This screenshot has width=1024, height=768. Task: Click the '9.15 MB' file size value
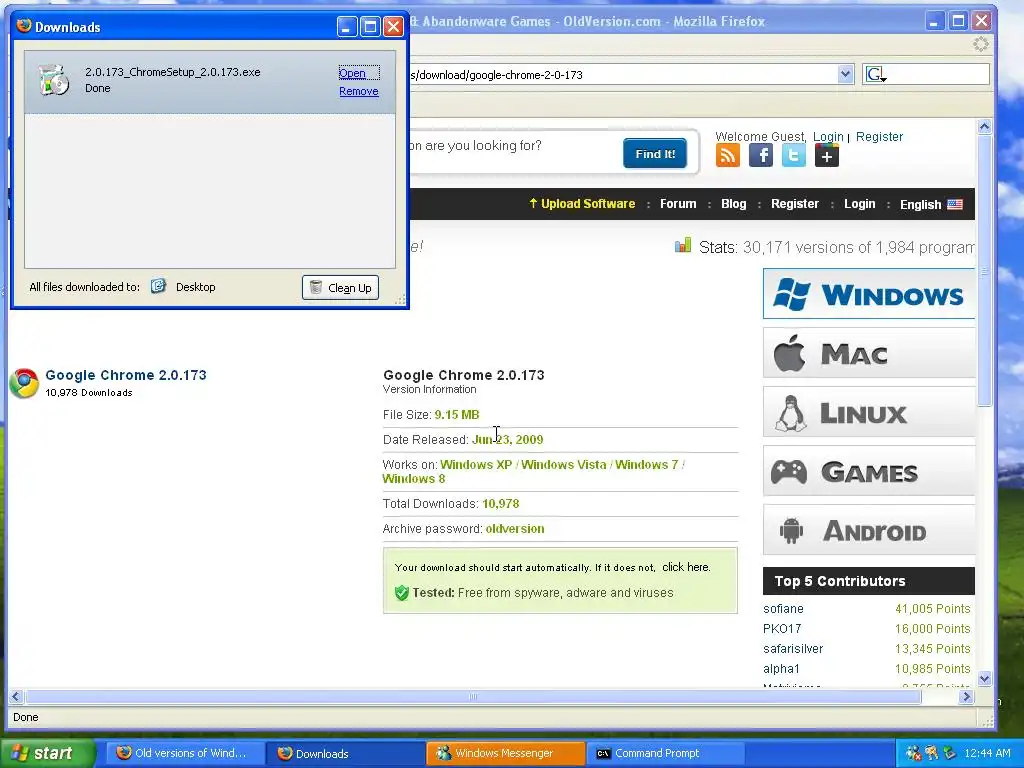click(x=457, y=415)
